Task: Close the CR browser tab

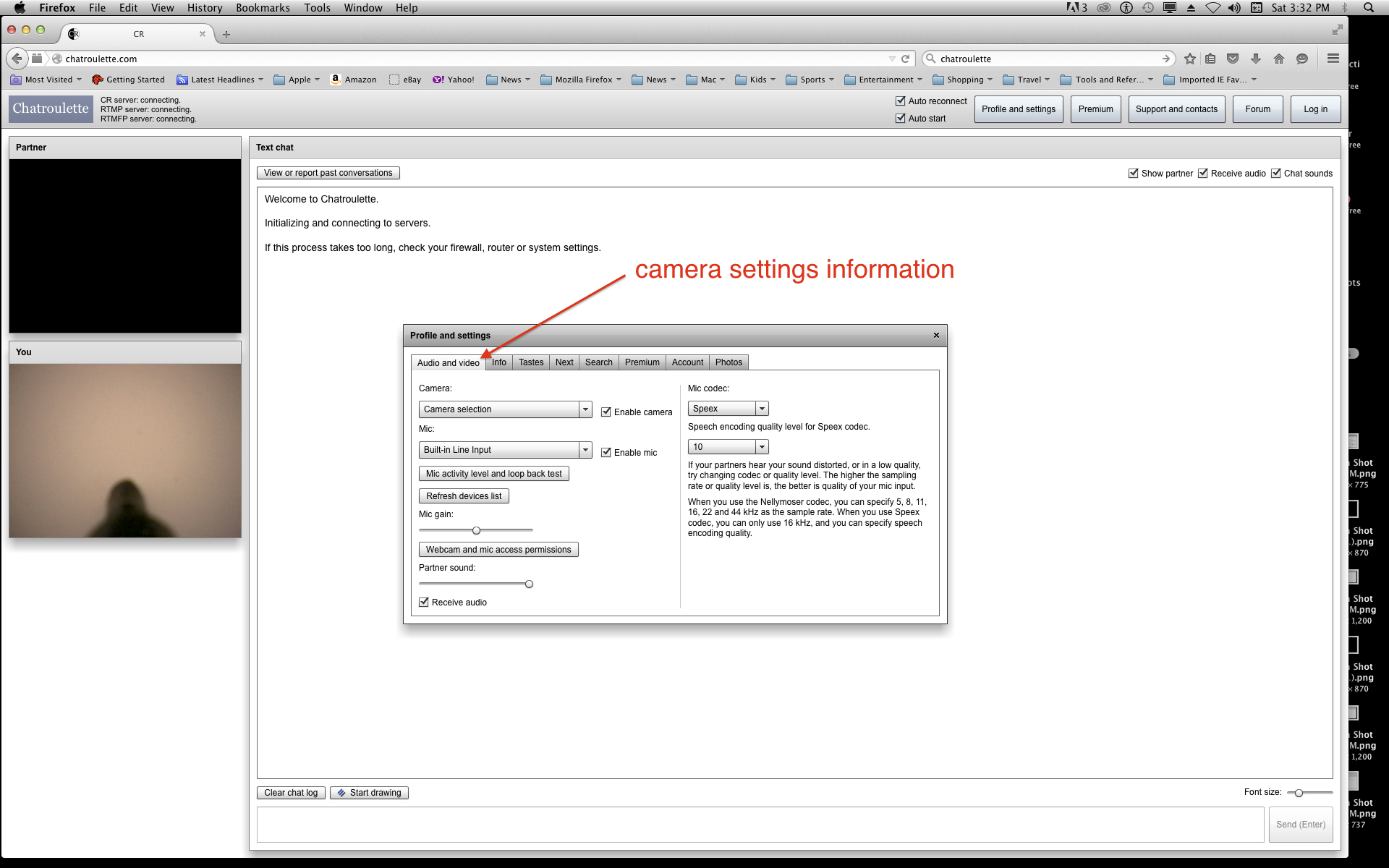Action: 203,34
